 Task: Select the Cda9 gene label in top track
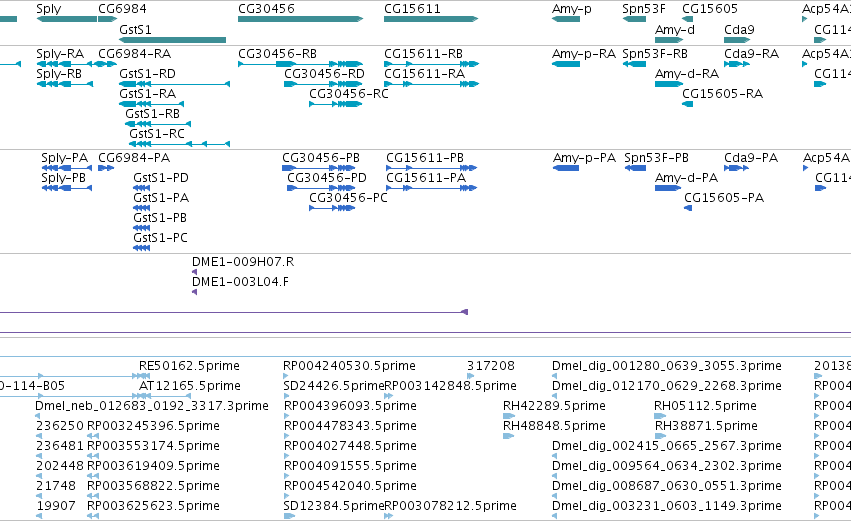[x=739, y=30]
